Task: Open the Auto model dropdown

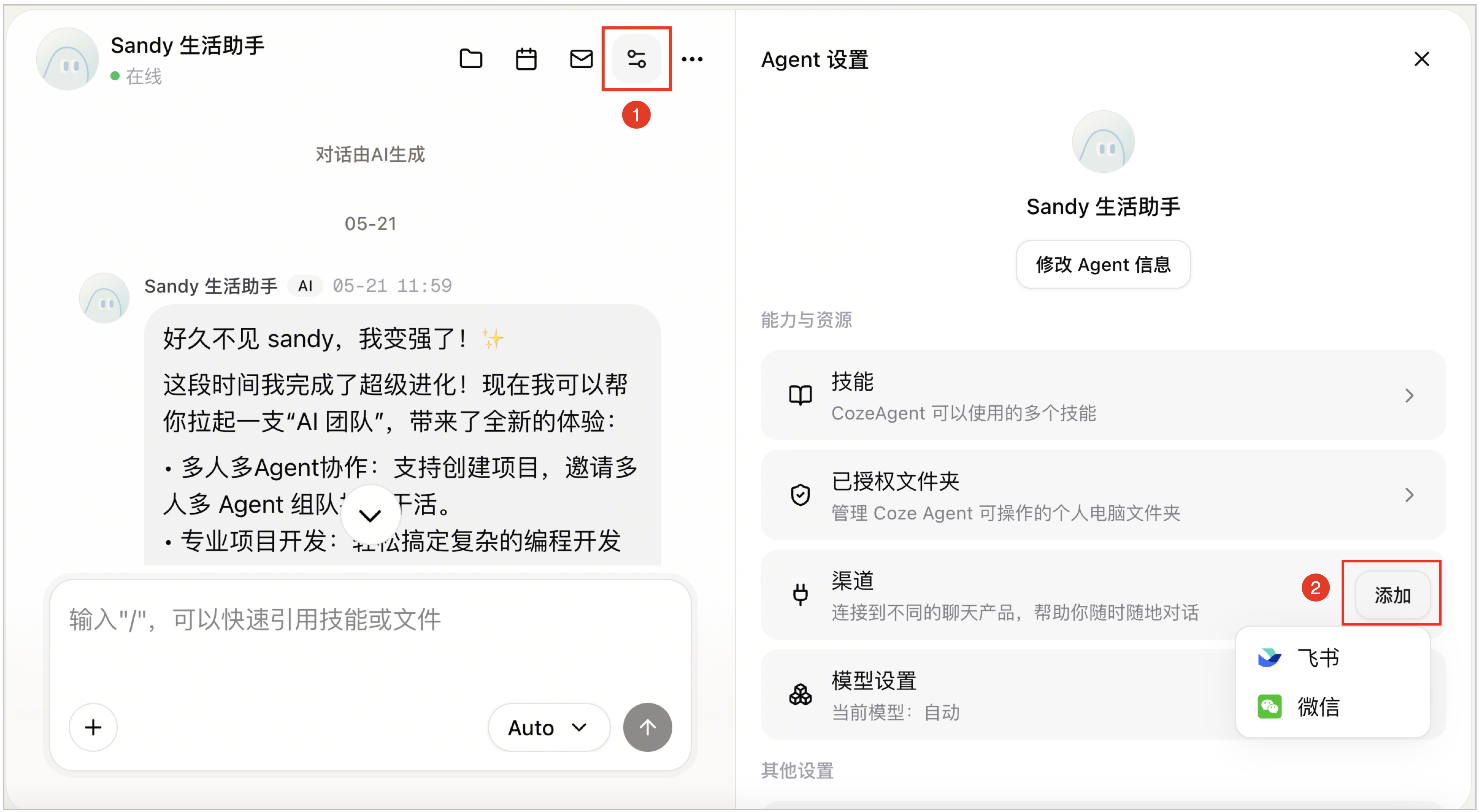Action: (x=548, y=727)
